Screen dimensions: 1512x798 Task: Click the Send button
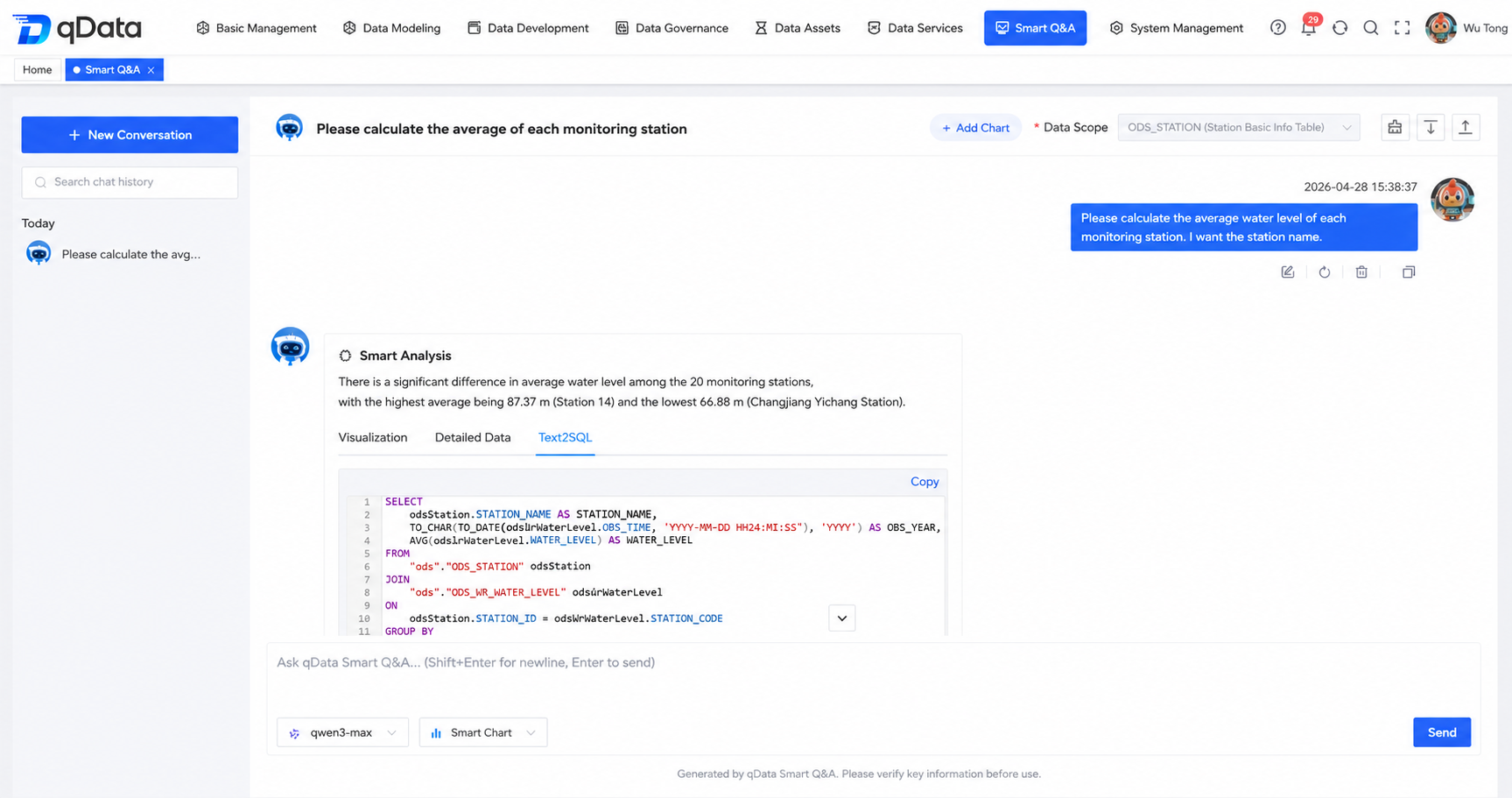1442,732
